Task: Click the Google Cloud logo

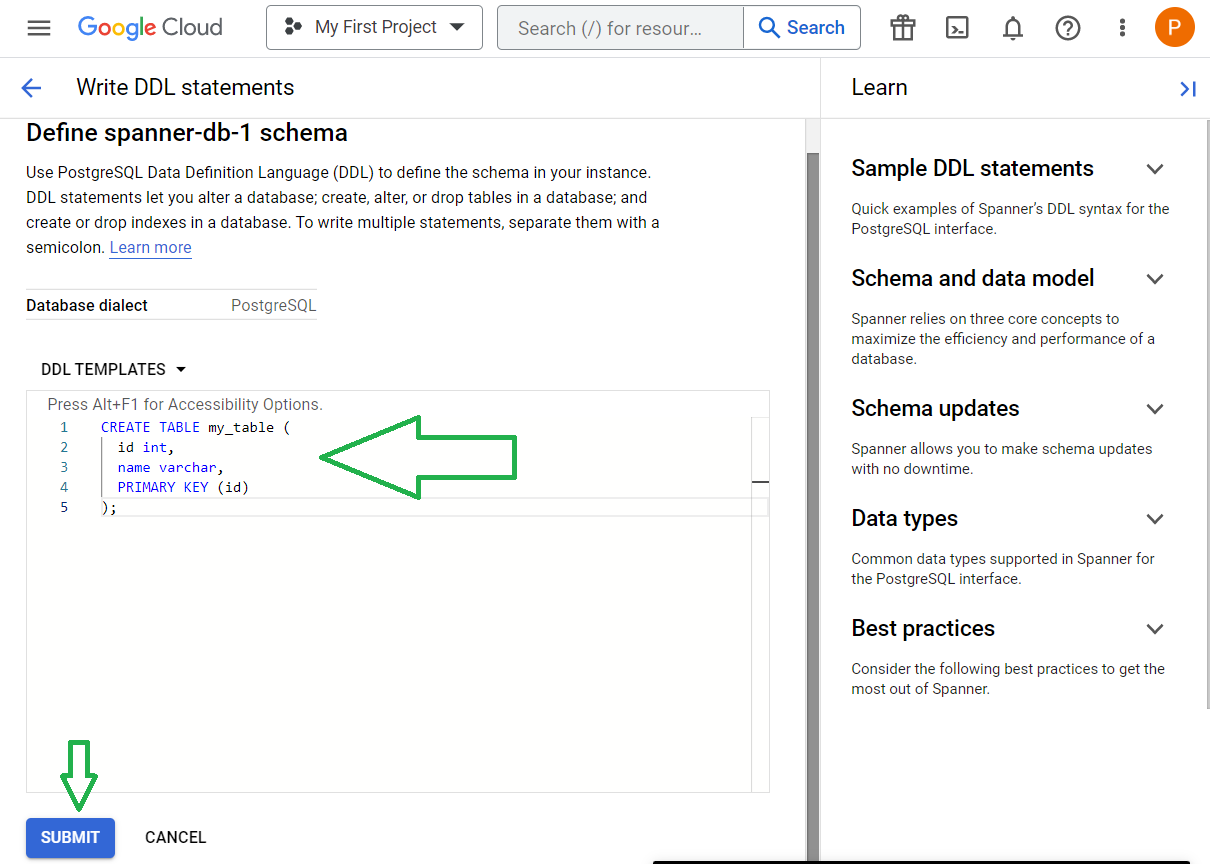Action: pyautogui.click(x=150, y=28)
